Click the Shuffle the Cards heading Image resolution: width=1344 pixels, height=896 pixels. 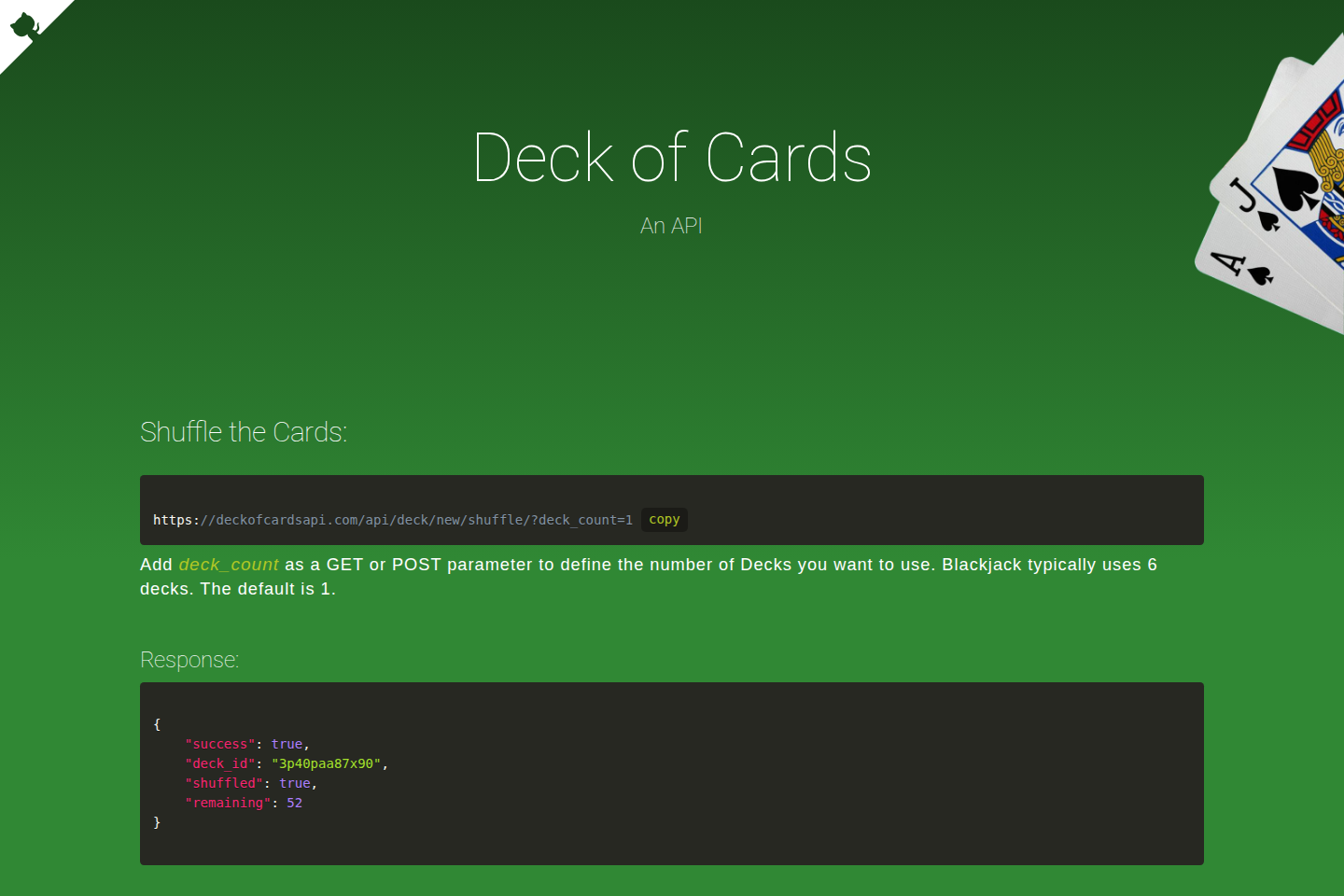244,432
